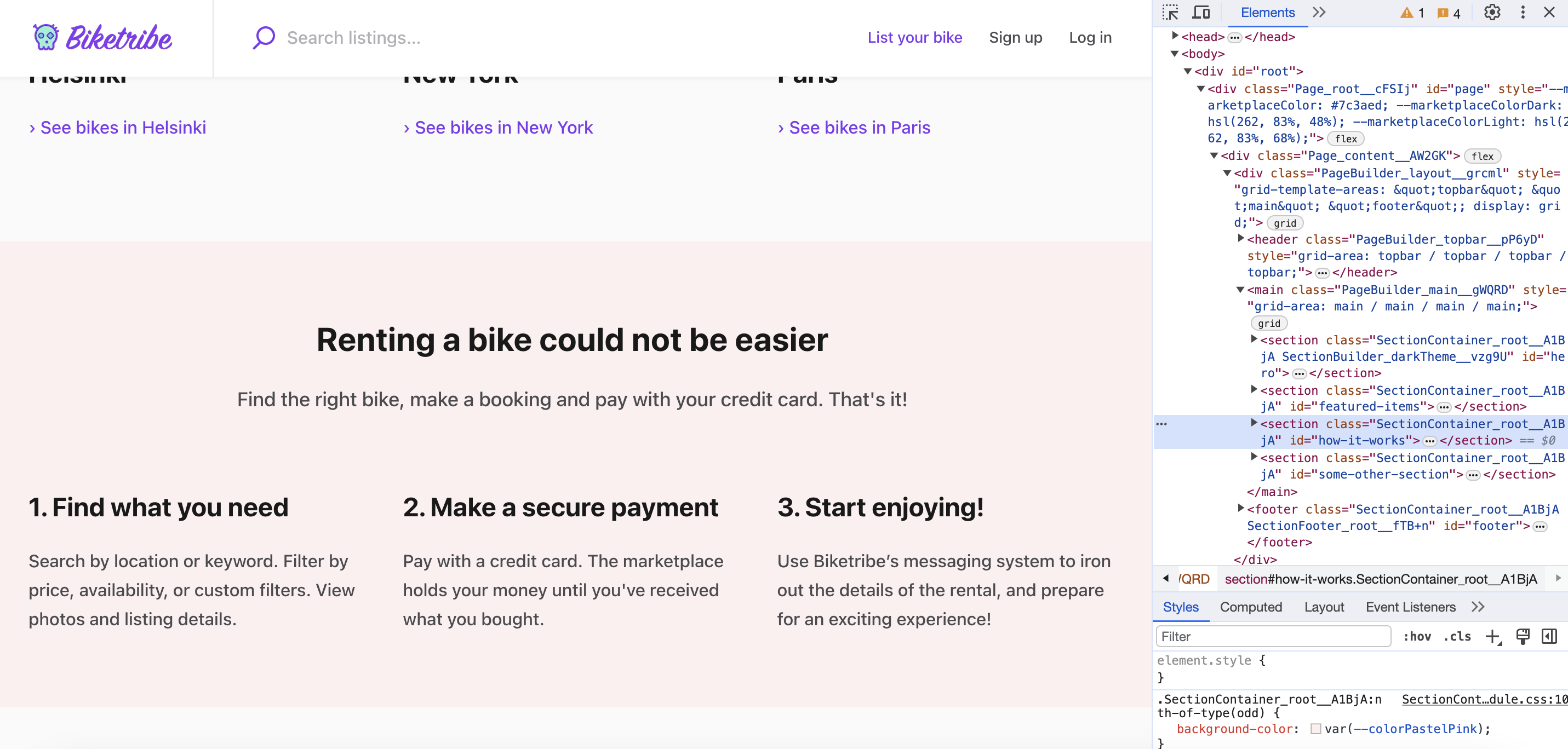Click the search magnifier icon
Viewport: 1568px width, 749px height.
pos(264,38)
